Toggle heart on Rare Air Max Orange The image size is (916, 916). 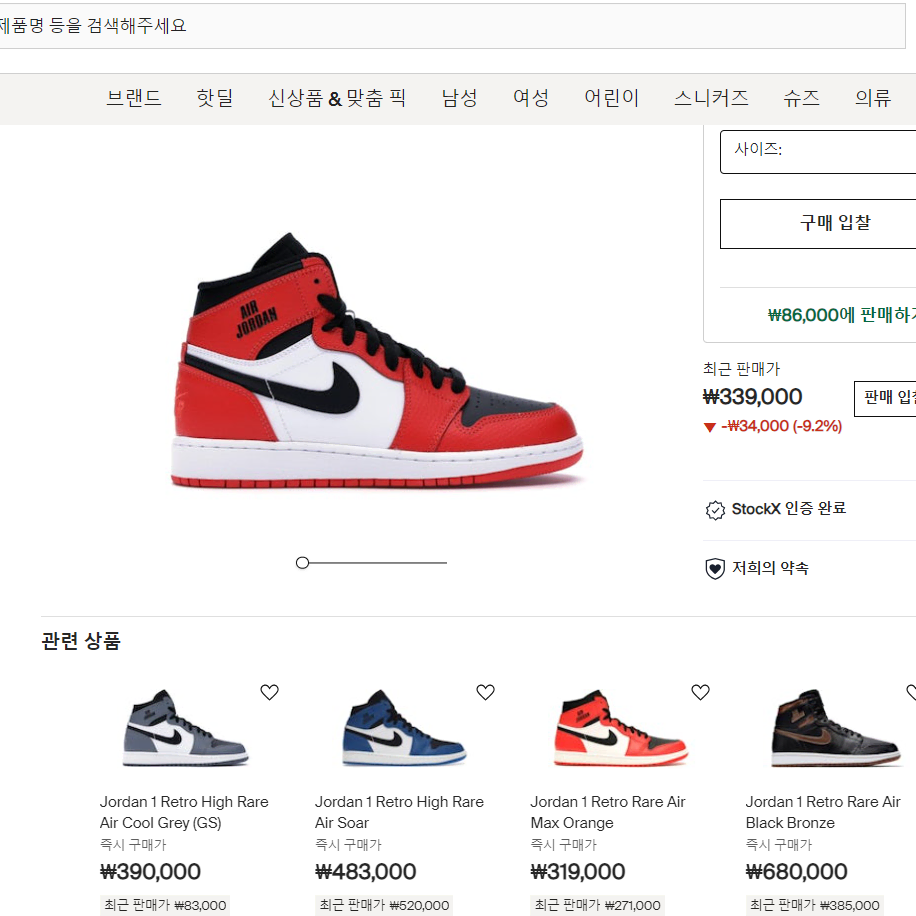point(700,692)
